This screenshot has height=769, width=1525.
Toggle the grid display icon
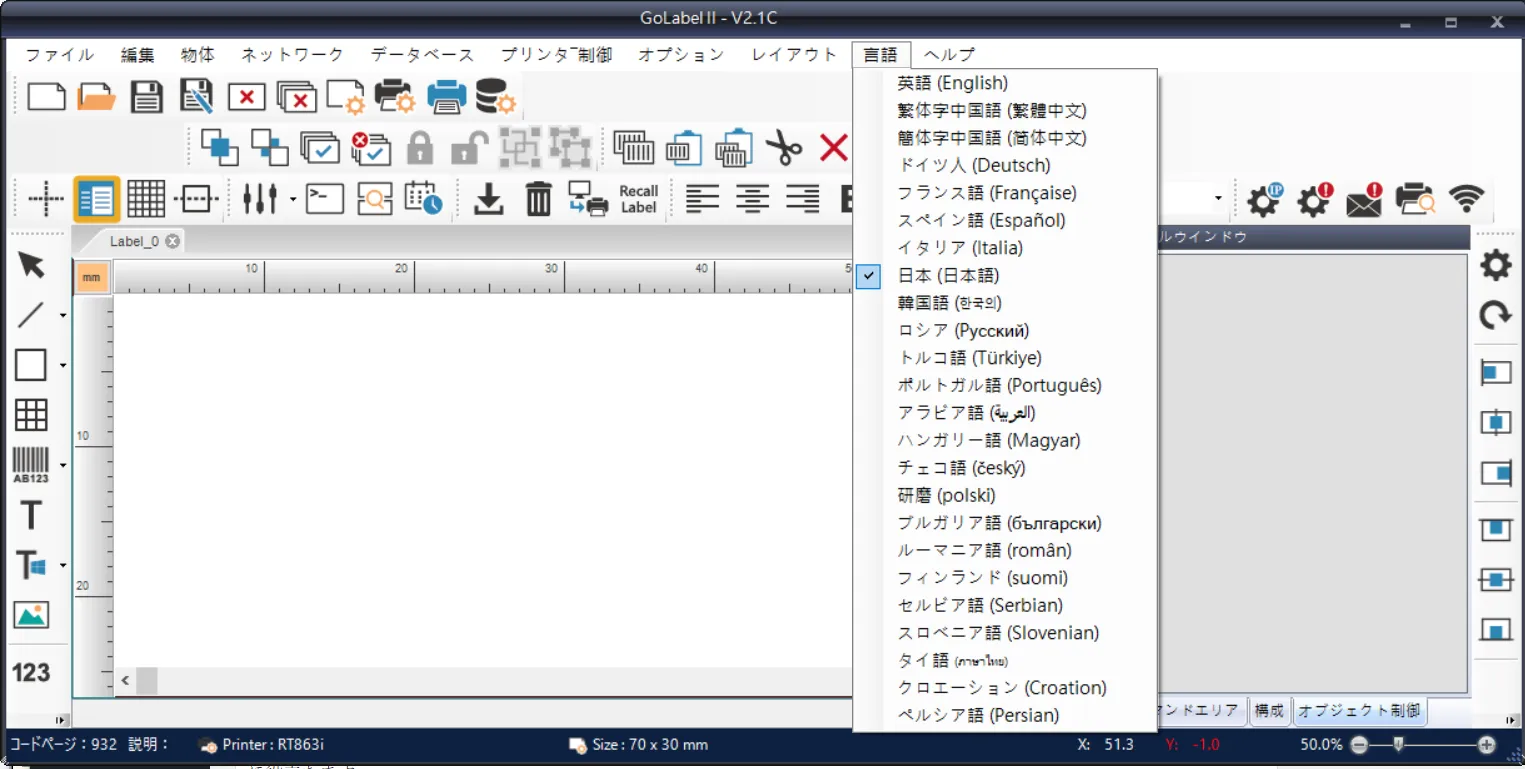pos(146,199)
